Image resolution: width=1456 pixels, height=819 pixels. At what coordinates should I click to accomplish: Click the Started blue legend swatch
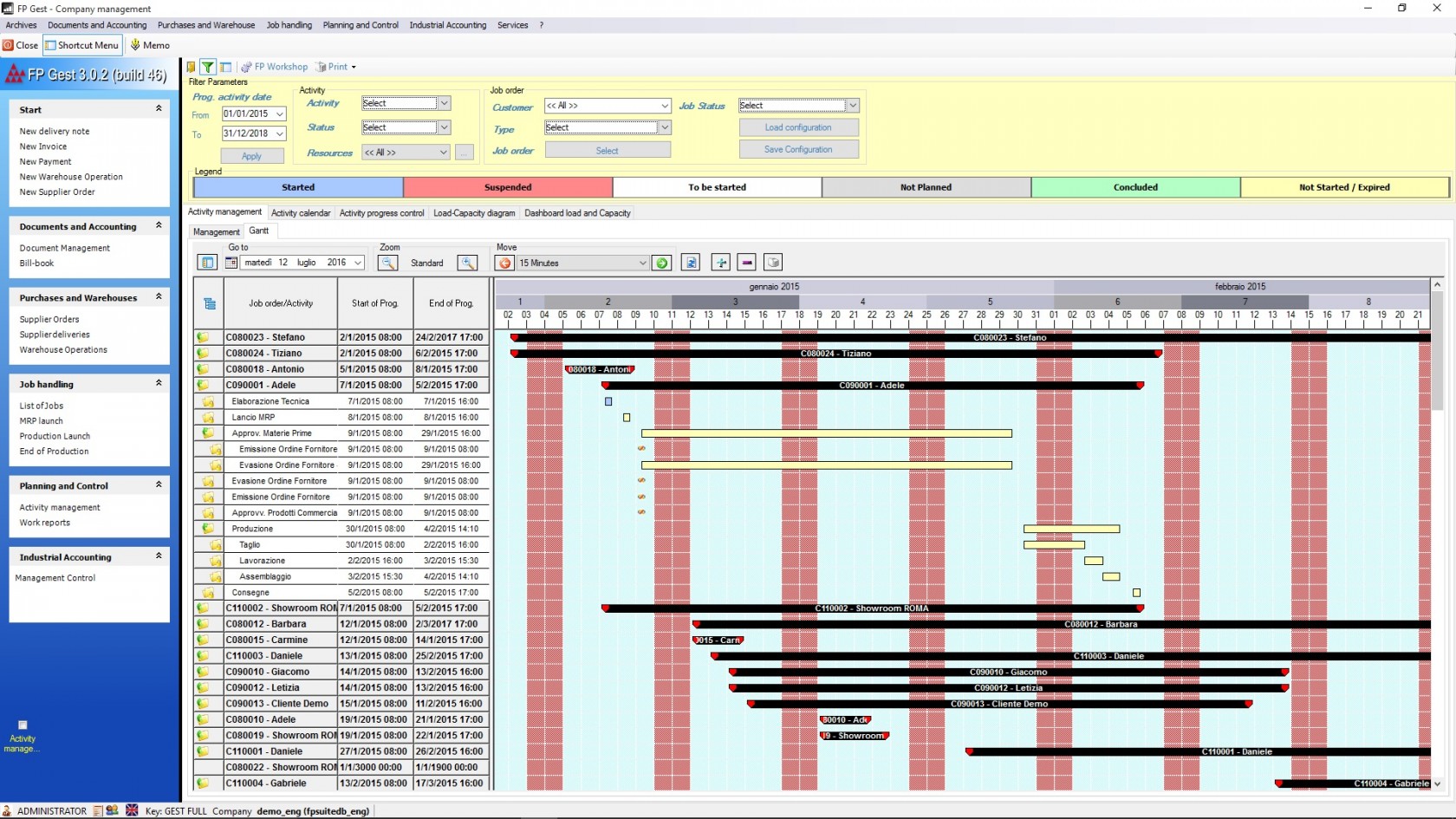[298, 187]
